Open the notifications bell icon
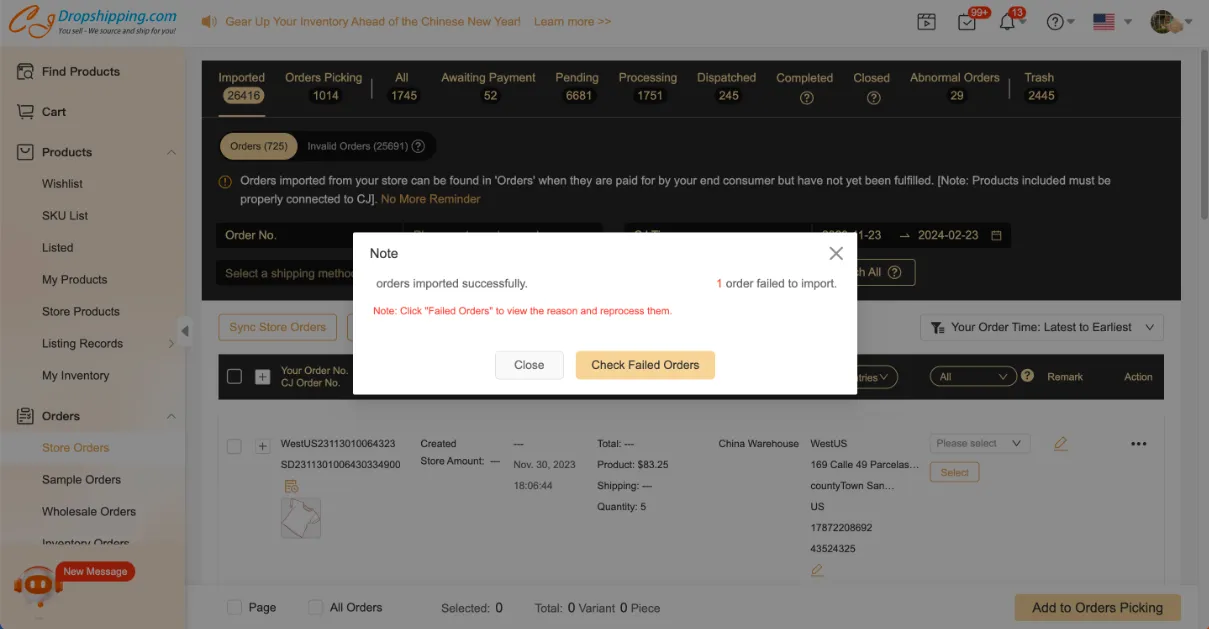 coord(1007,22)
